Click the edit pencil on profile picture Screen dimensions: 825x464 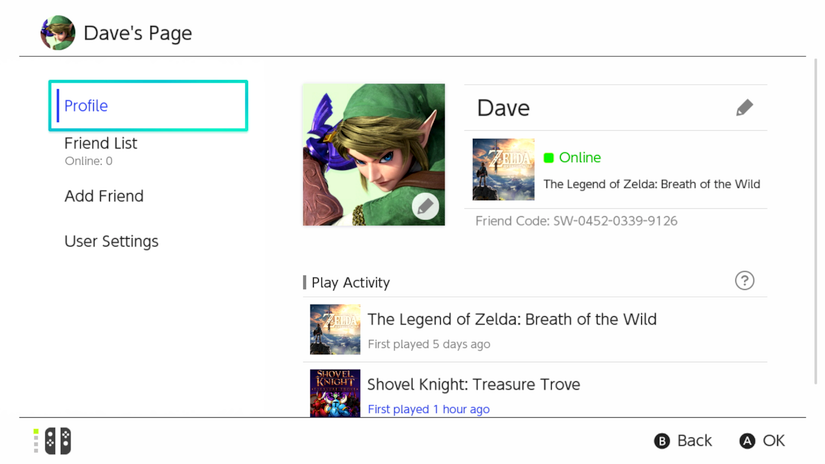click(425, 206)
